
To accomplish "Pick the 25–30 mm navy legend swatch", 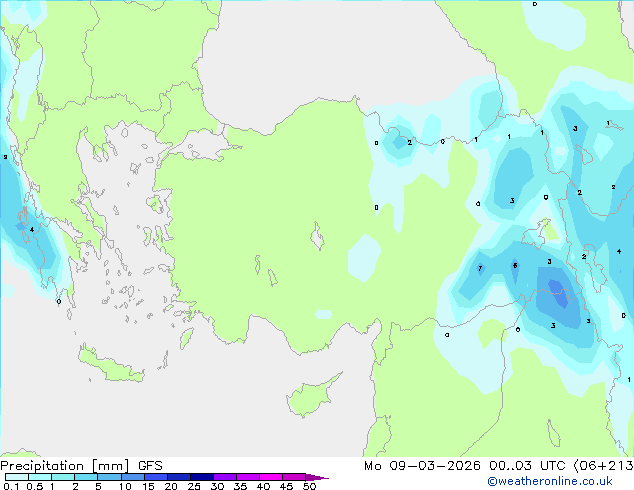I will [201, 477].
